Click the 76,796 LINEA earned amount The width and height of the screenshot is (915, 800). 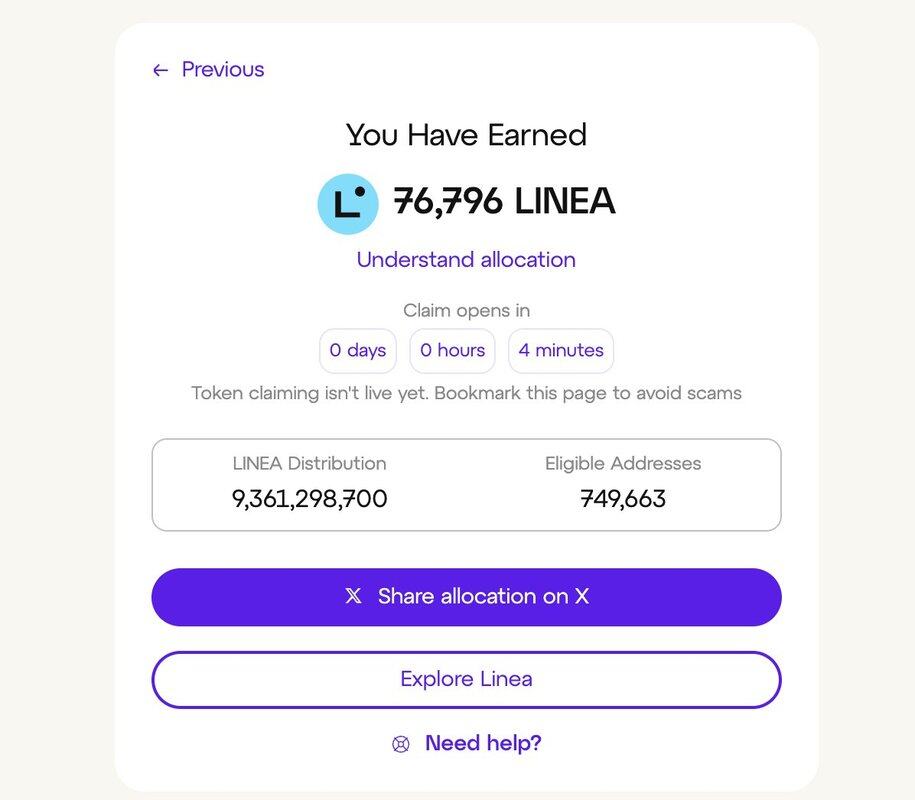[x=504, y=201]
